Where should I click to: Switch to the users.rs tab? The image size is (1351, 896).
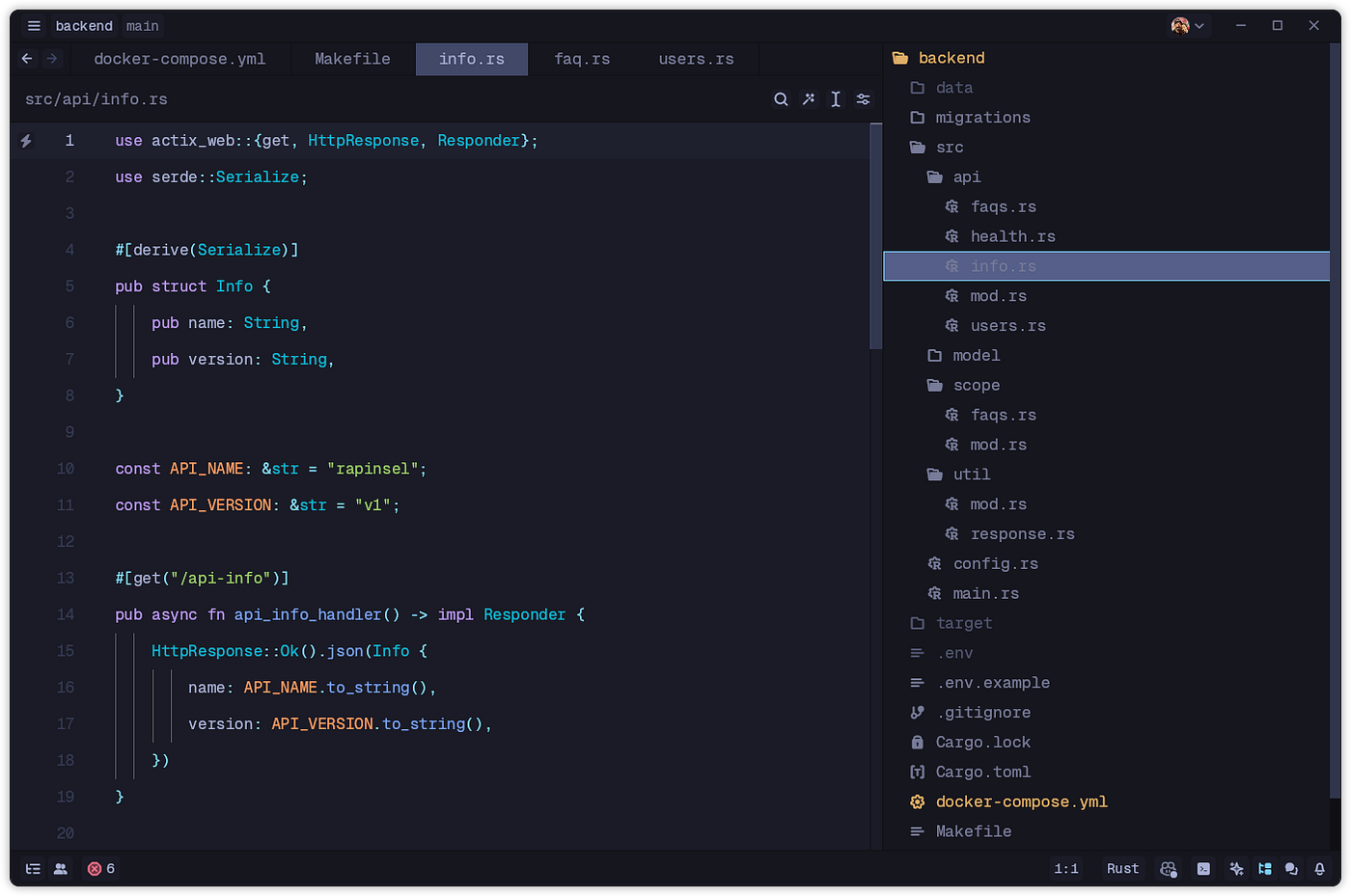click(696, 59)
